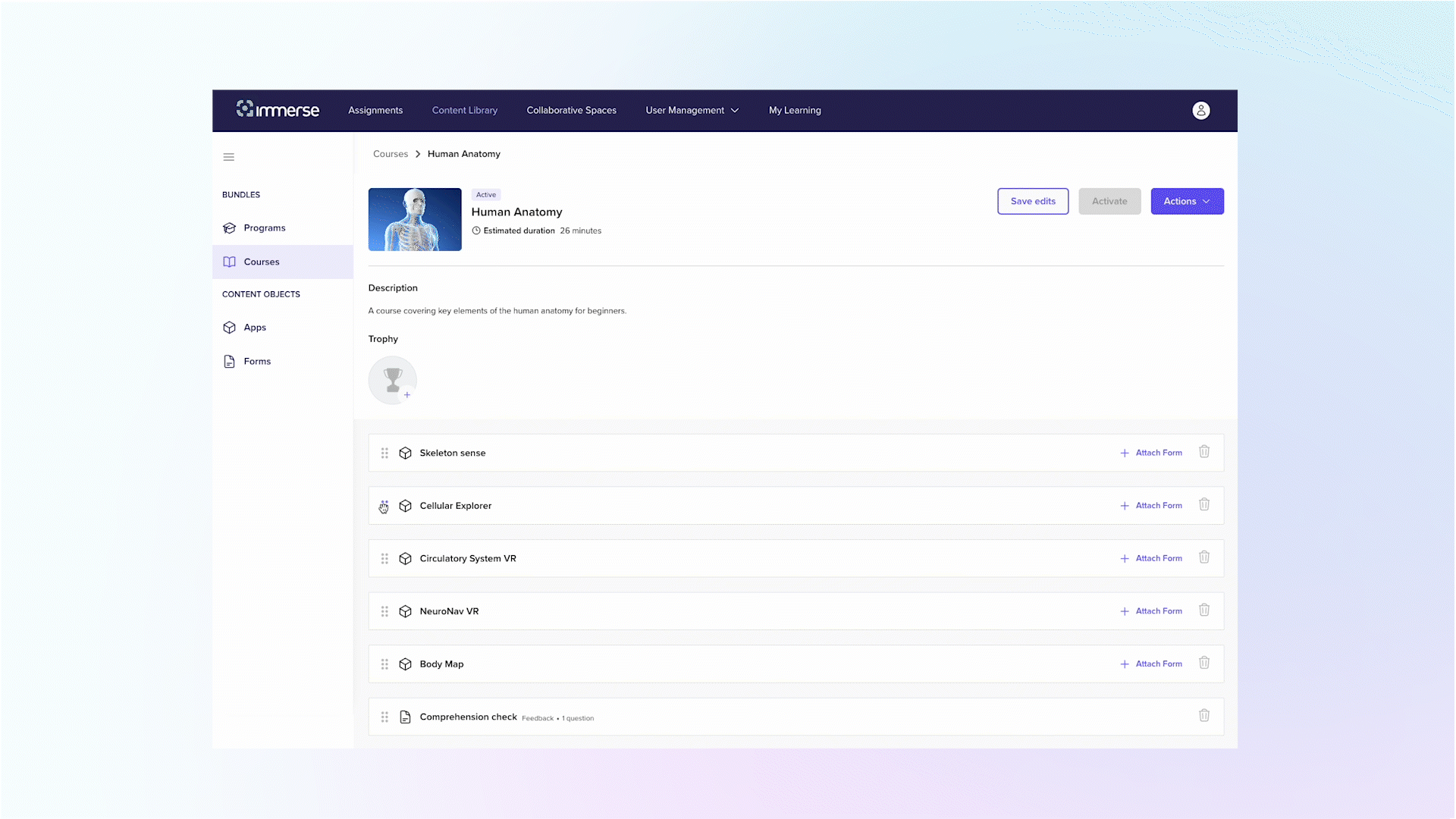Click the drag handle for Cellular Explorer
Screen dimensions: 1456x819
click(x=384, y=506)
